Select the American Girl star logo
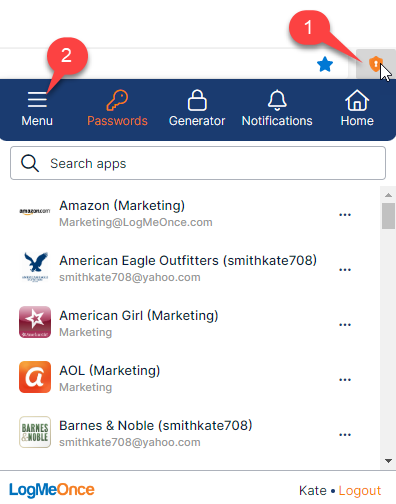 point(35,322)
